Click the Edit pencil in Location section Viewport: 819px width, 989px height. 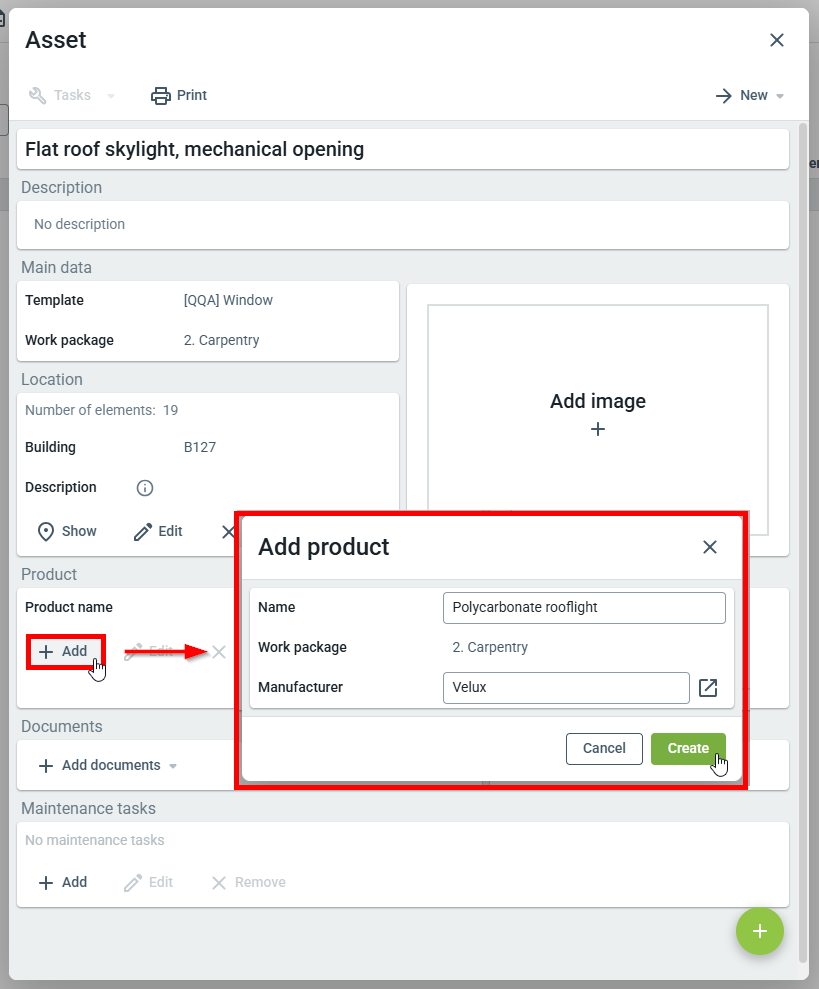(x=144, y=532)
